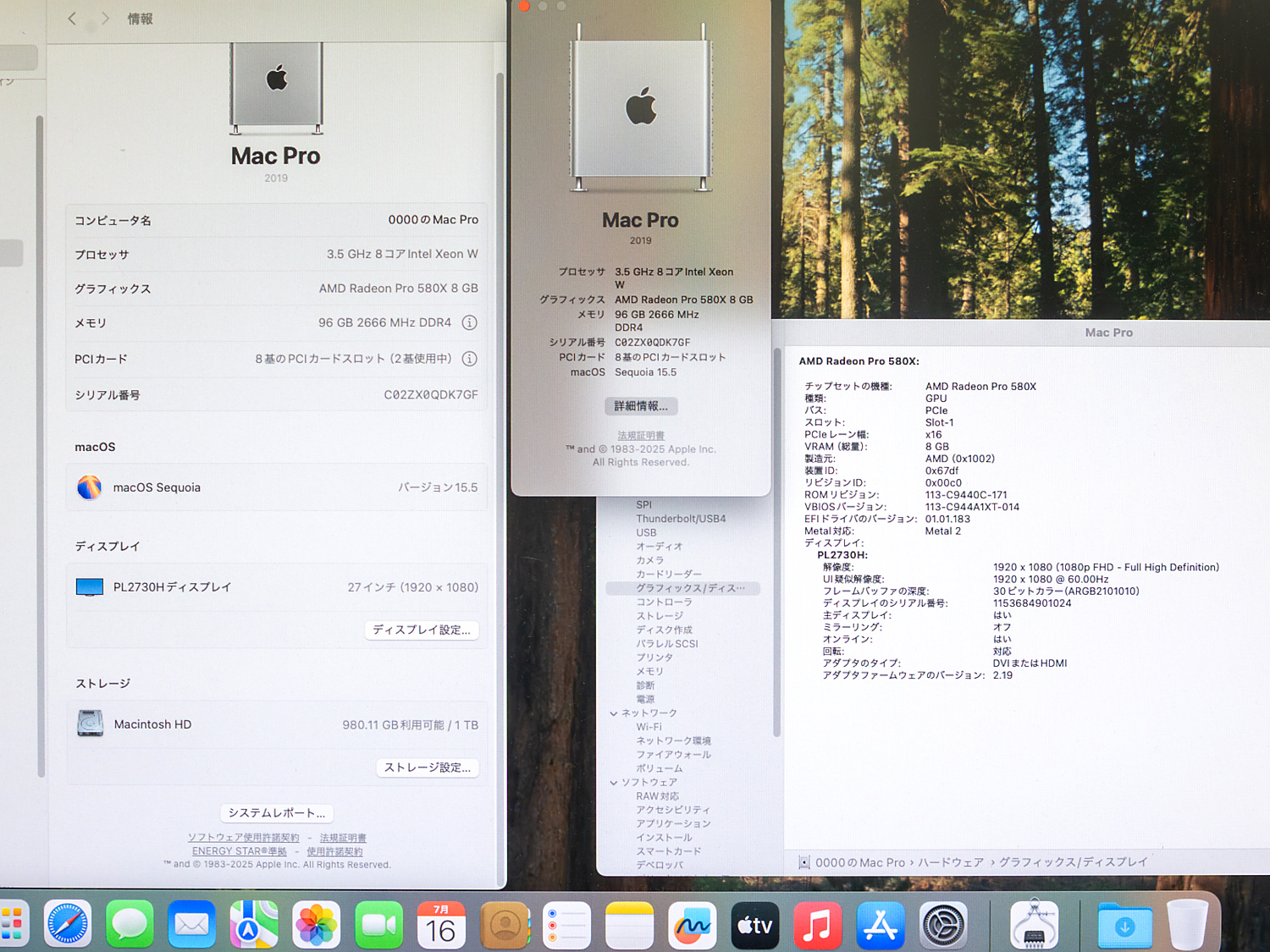Open ENERGY STAR準拠 link
This screenshot has height=952, width=1270.
239,851
